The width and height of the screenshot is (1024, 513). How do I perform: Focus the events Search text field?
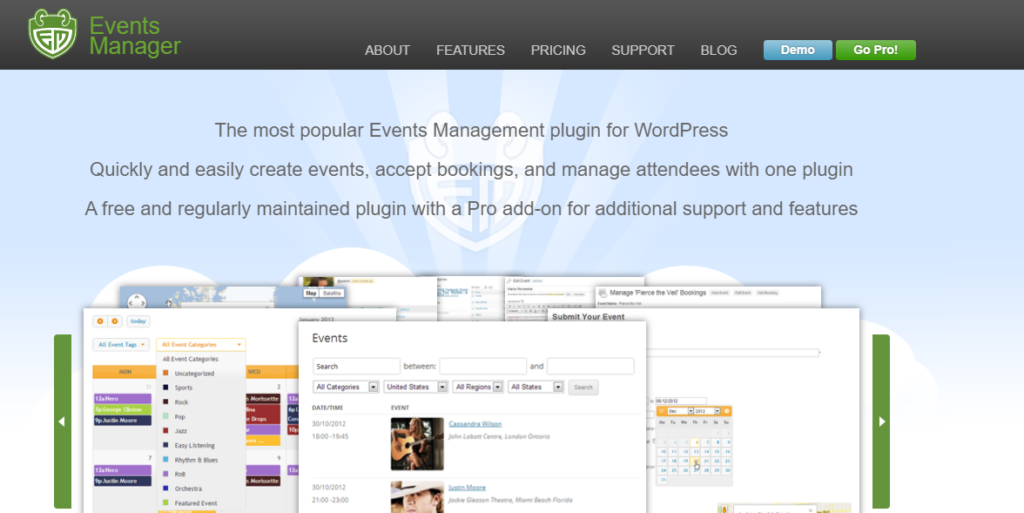[x=356, y=366]
